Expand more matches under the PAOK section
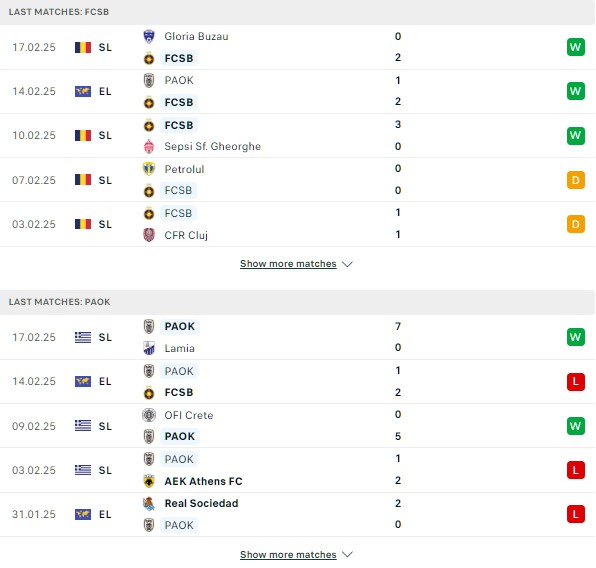Image resolution: width=596 pixels, height=568 pixels. coord(288,555)
